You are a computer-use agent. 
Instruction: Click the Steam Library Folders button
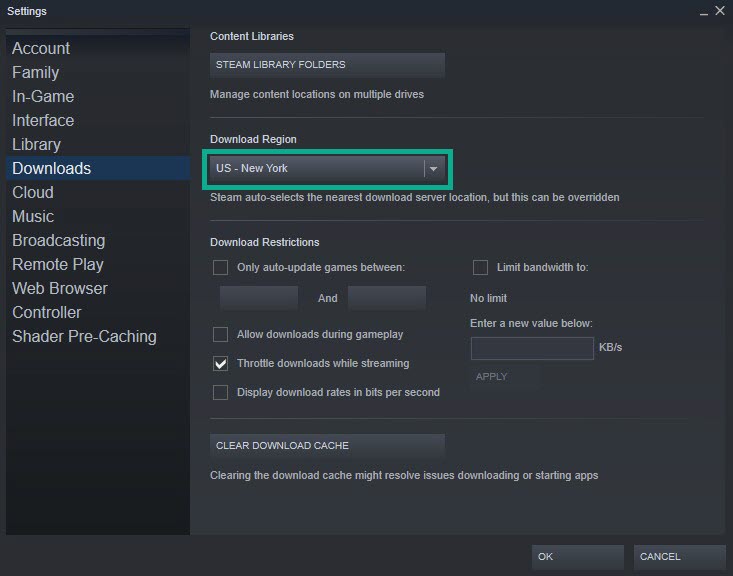tap(327, 65)
